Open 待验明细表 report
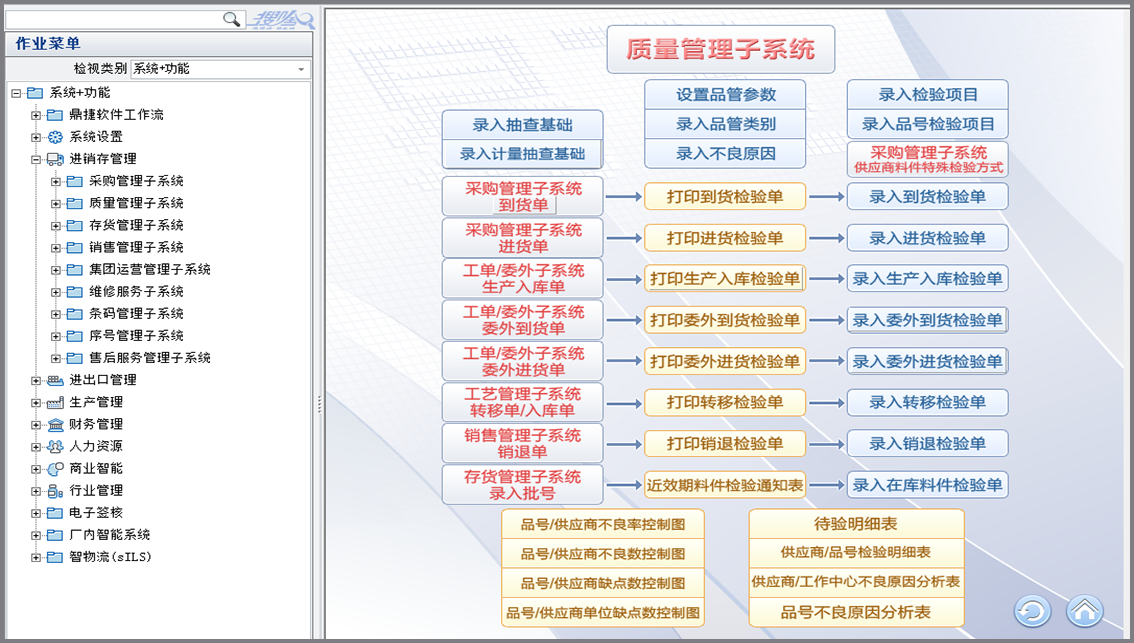Image resolution: width=1134 pixels, height=643 pixels. pos(856,524)
